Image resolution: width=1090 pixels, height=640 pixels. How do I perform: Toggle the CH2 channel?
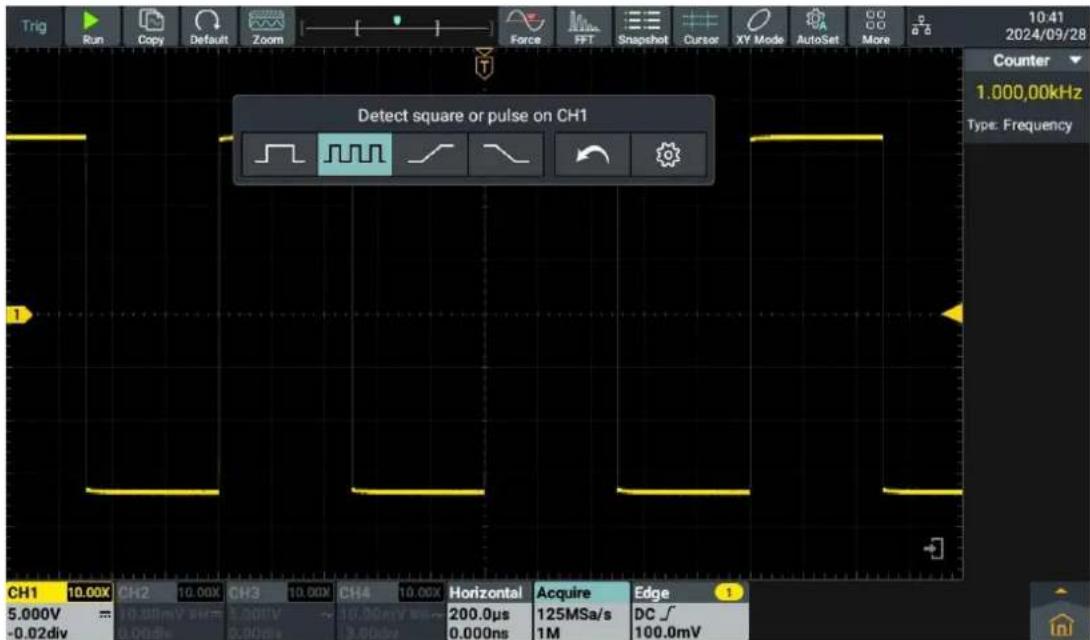[169, 611]
